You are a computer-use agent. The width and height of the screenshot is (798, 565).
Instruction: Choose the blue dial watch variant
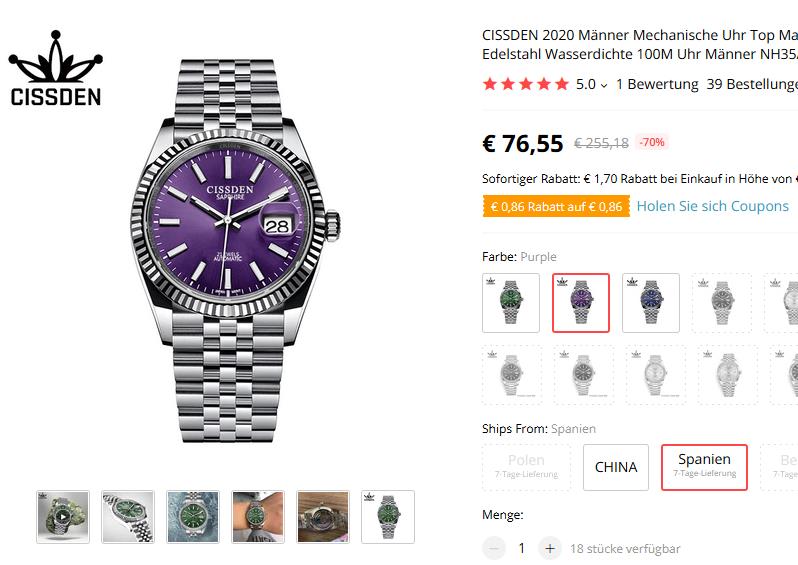coord(651,303)
